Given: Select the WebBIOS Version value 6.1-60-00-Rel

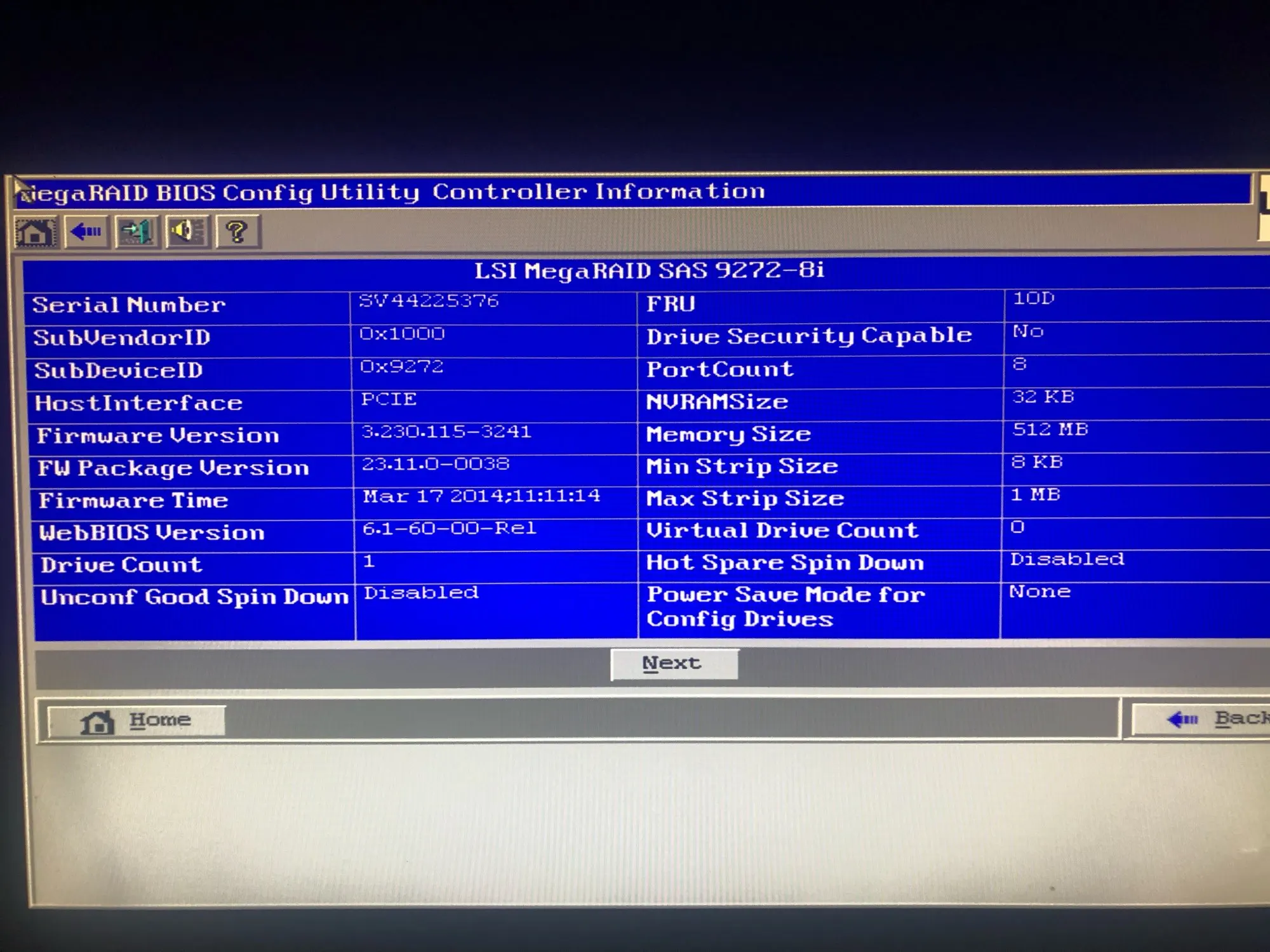Looking at the screenshot, I should pyautogui.click(x=449, y=528).
